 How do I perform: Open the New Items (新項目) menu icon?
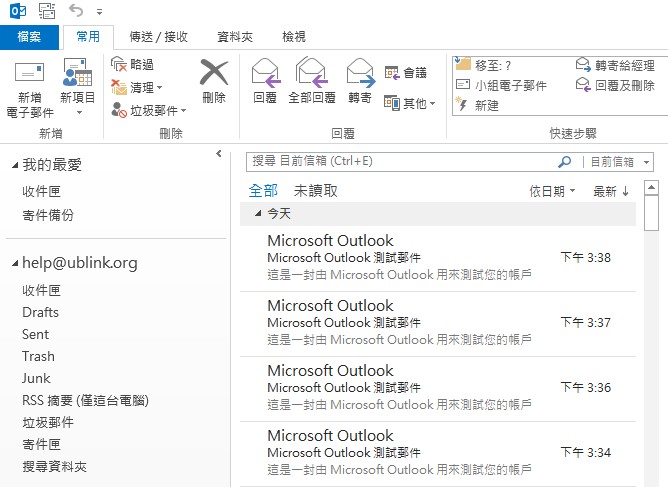pyautogui.click(x=77, y=74)
